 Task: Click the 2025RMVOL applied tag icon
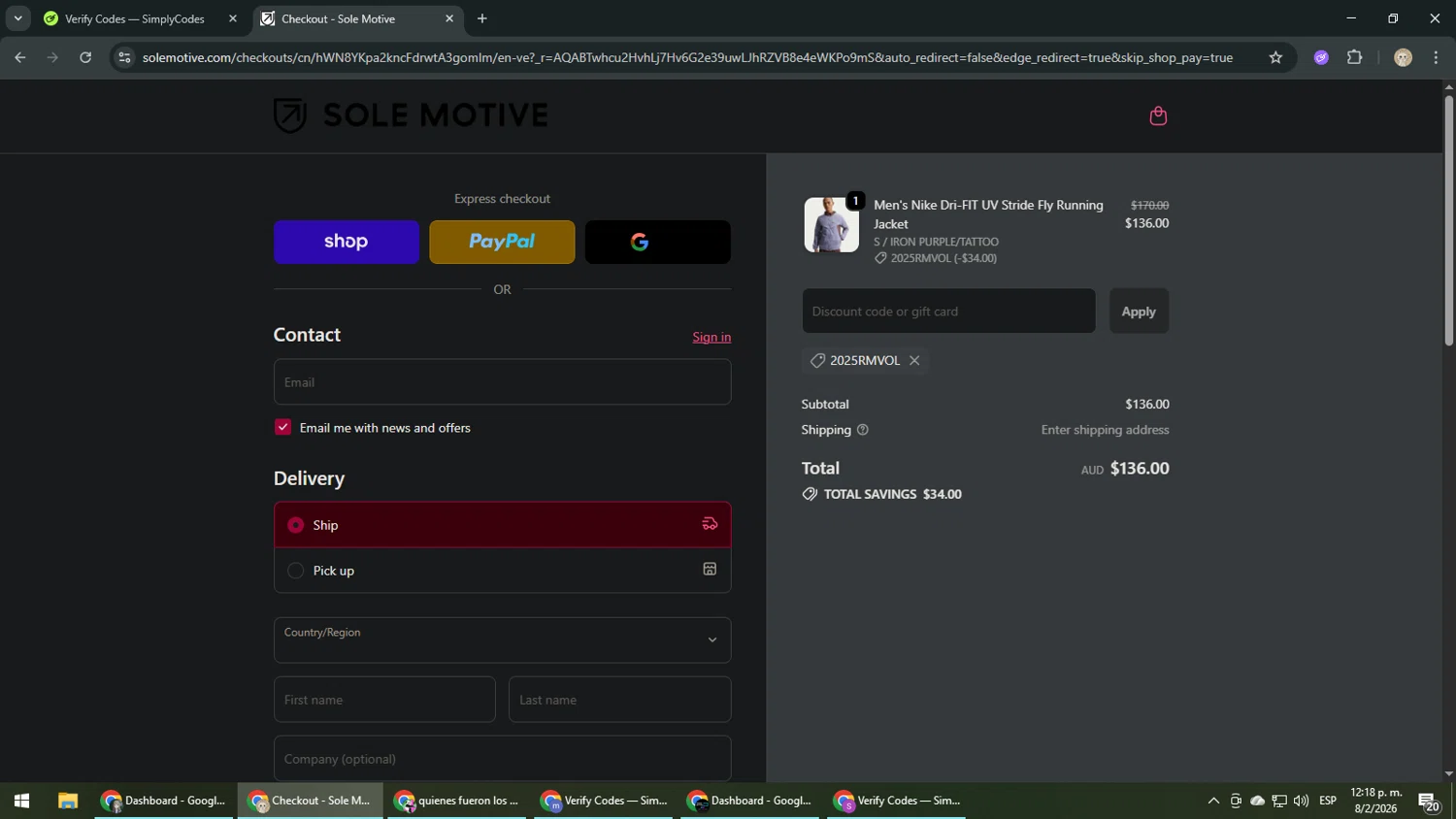point(817,360)
